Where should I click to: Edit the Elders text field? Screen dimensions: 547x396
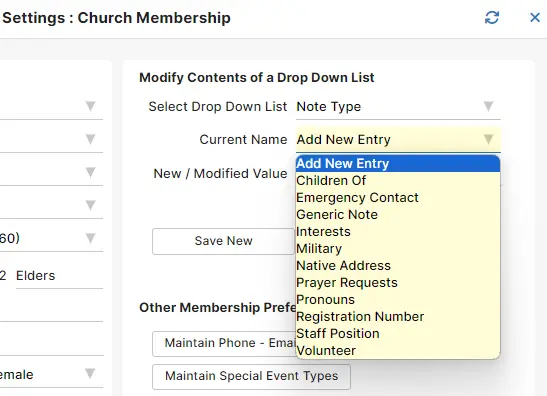59,276
